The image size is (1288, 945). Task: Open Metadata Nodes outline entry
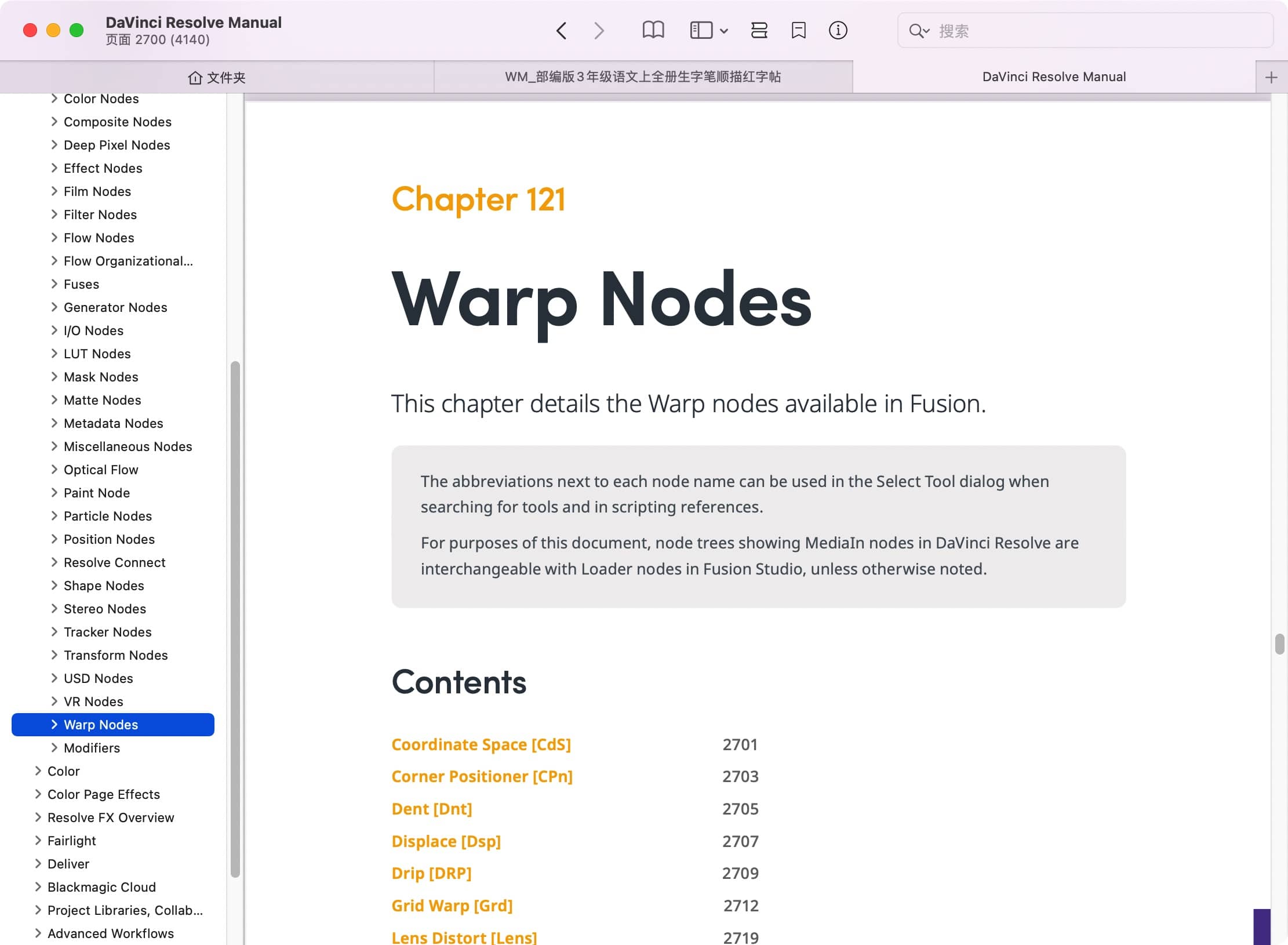(x=113, y=423)
